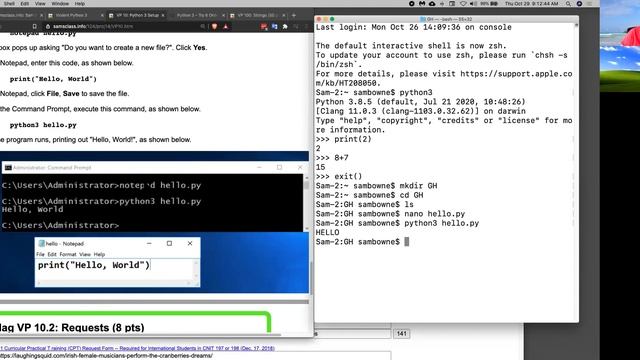
Task: Click the python3 hello.py line in Terminal
Action: coord(397,223)
